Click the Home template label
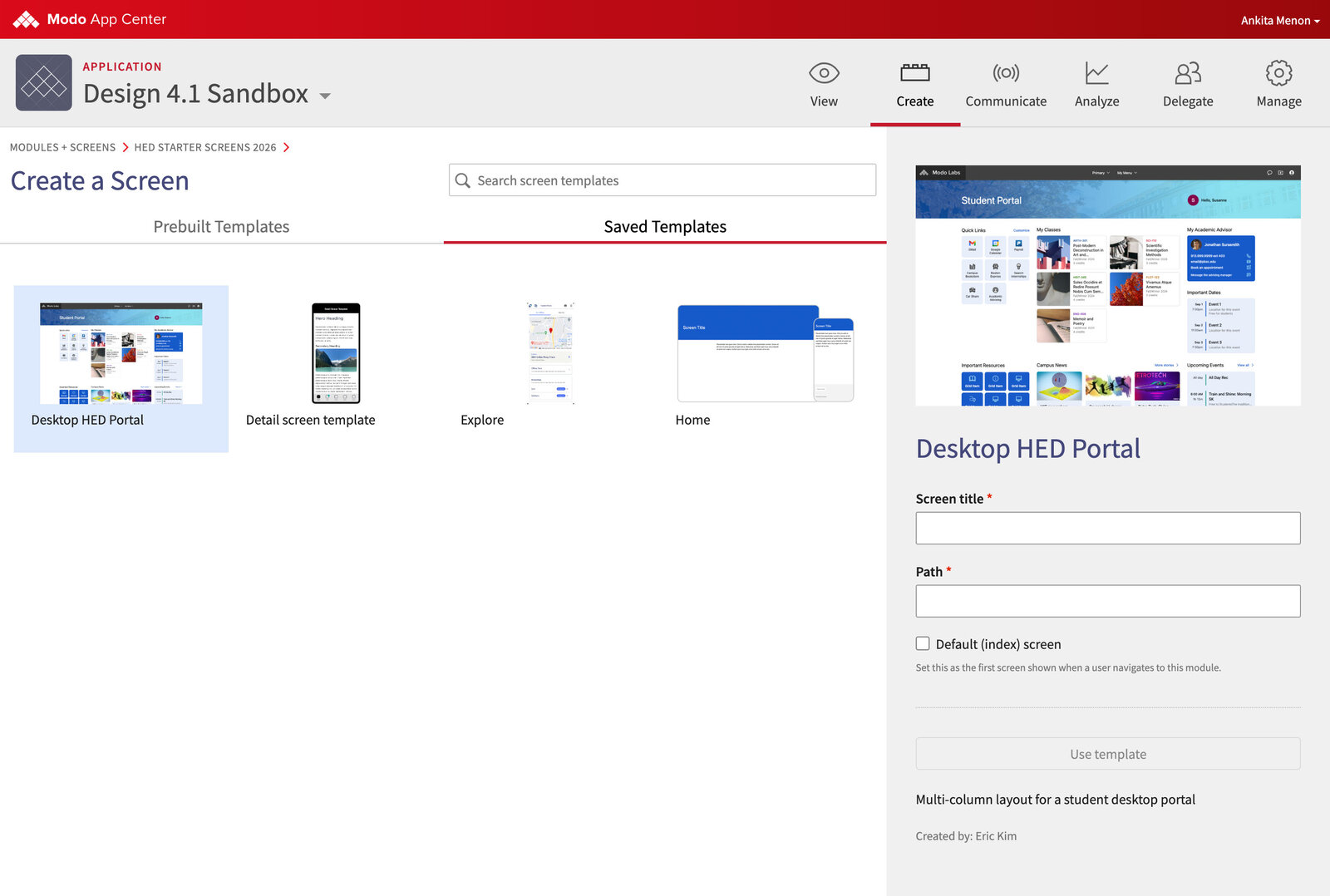Viewport: 1330px width, 896px height. [692, 420]
